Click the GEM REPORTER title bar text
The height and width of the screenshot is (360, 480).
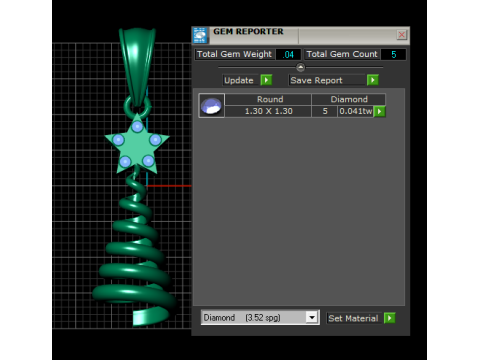[248, 32]
